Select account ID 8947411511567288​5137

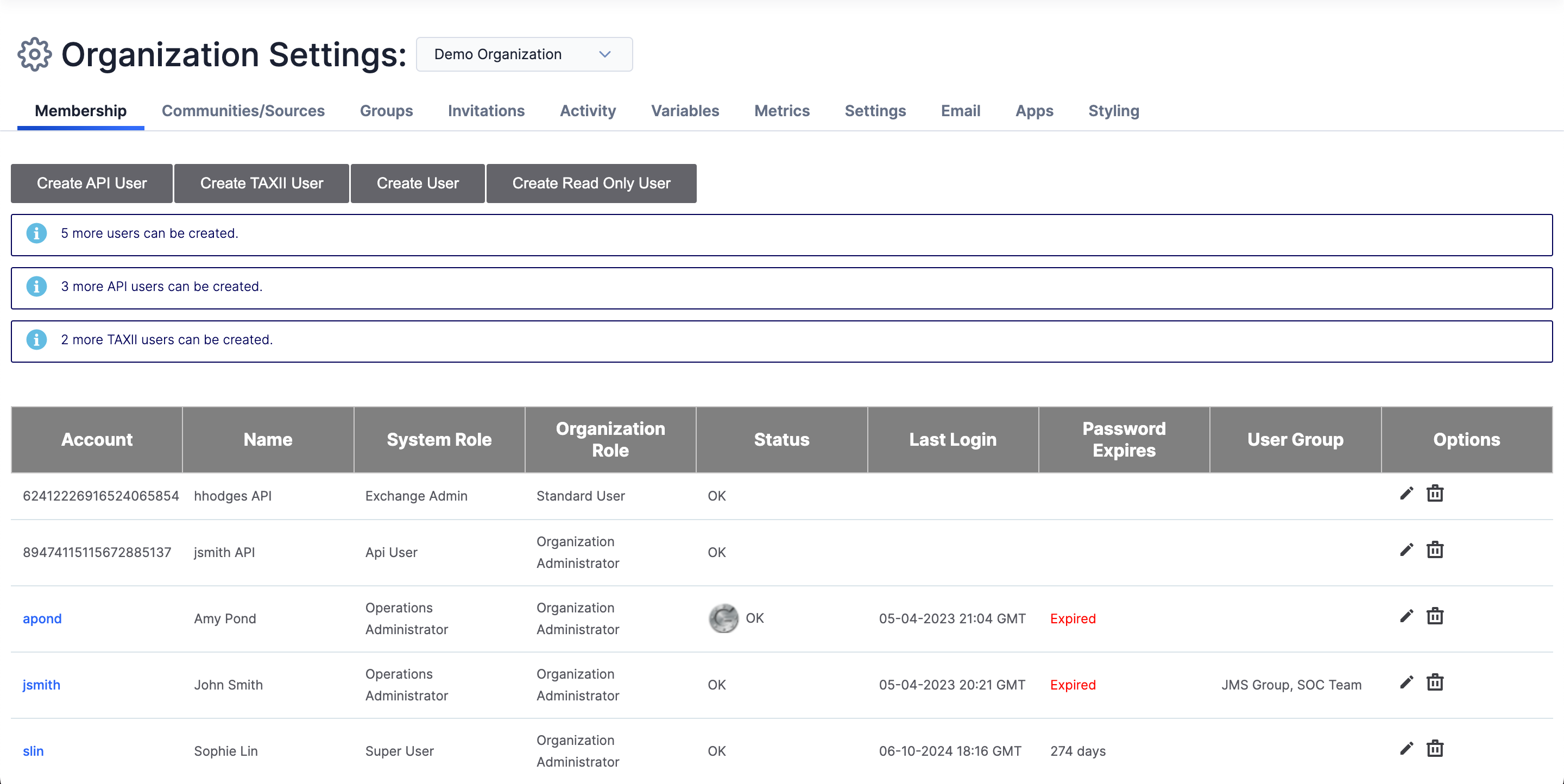tap(97, 552)
